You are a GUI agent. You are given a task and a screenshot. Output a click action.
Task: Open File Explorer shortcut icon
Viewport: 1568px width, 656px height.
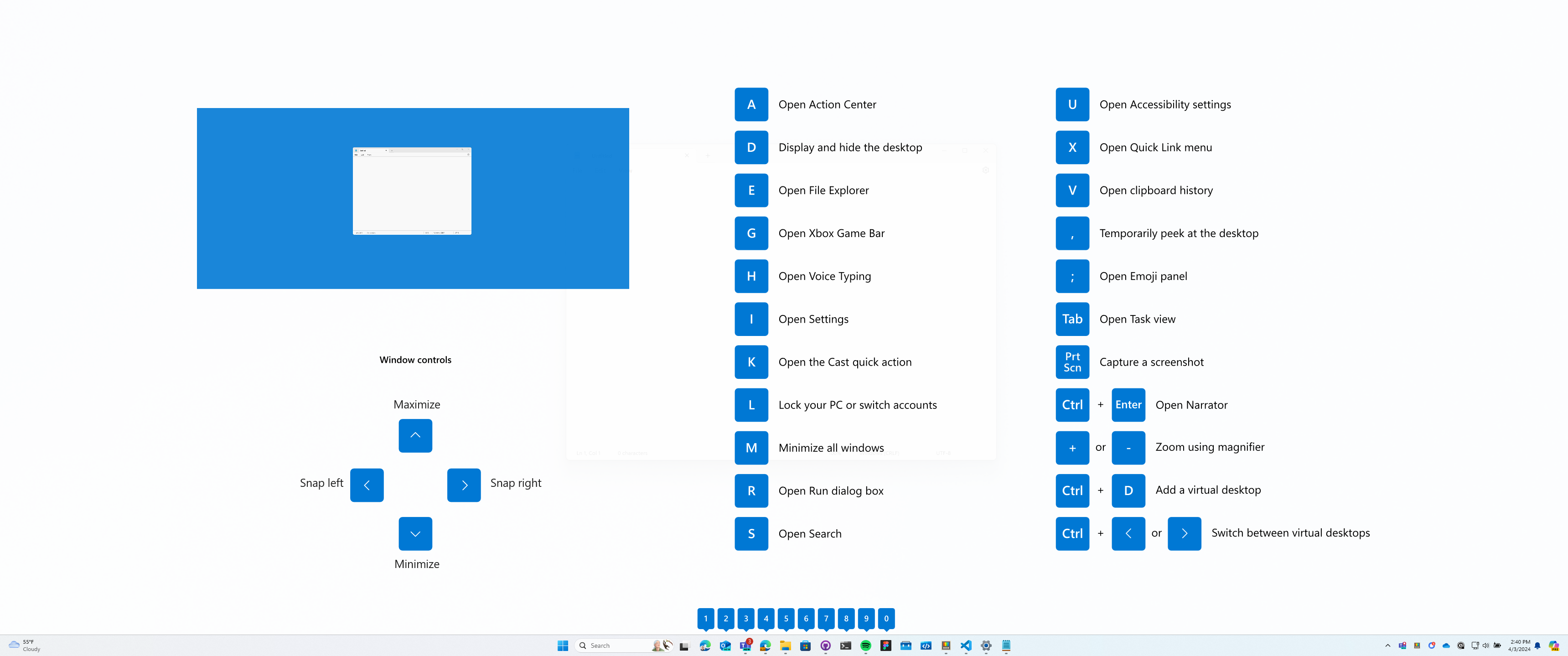[752, 189]
